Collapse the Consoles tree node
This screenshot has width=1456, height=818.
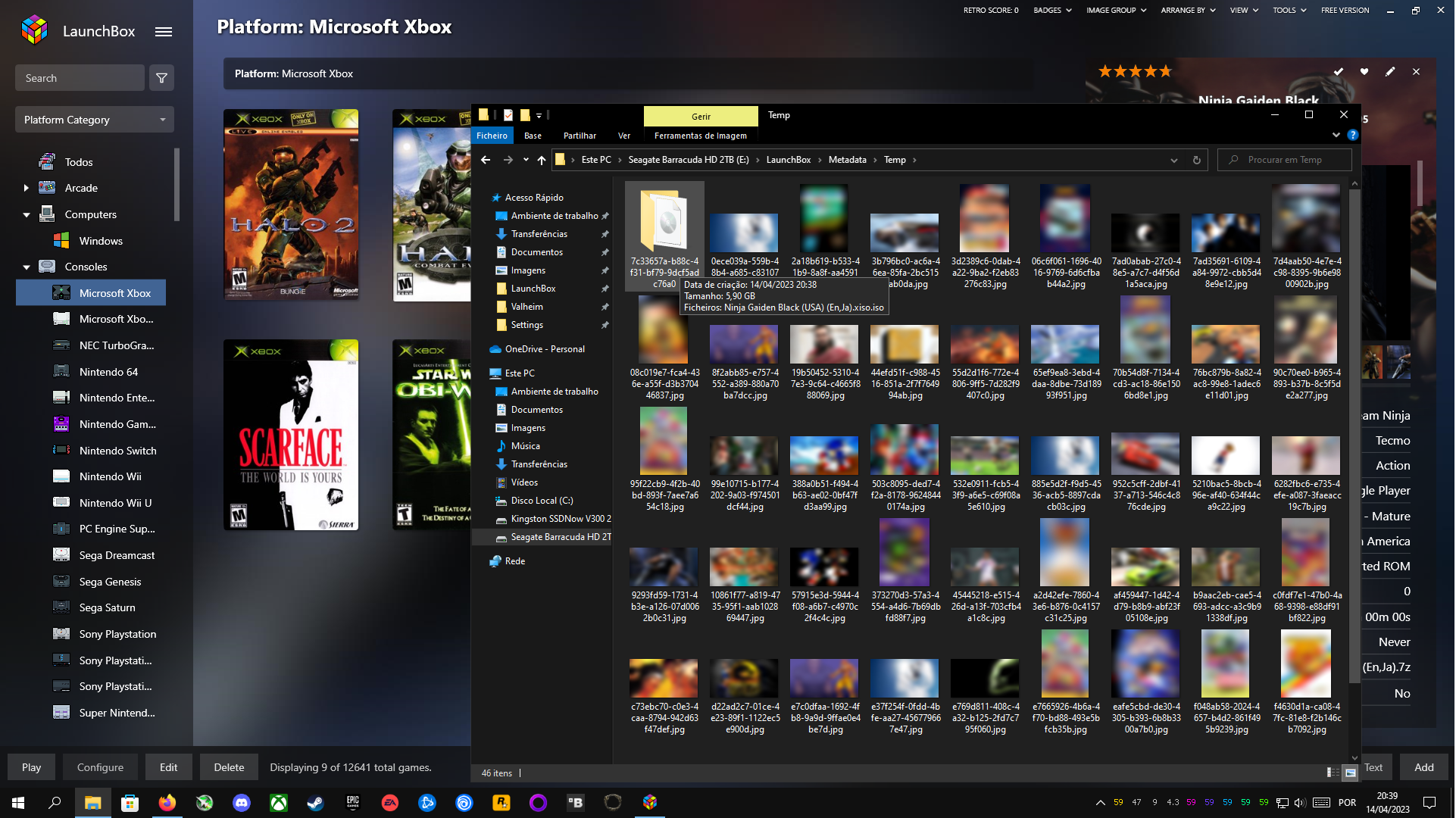(27, 267)
